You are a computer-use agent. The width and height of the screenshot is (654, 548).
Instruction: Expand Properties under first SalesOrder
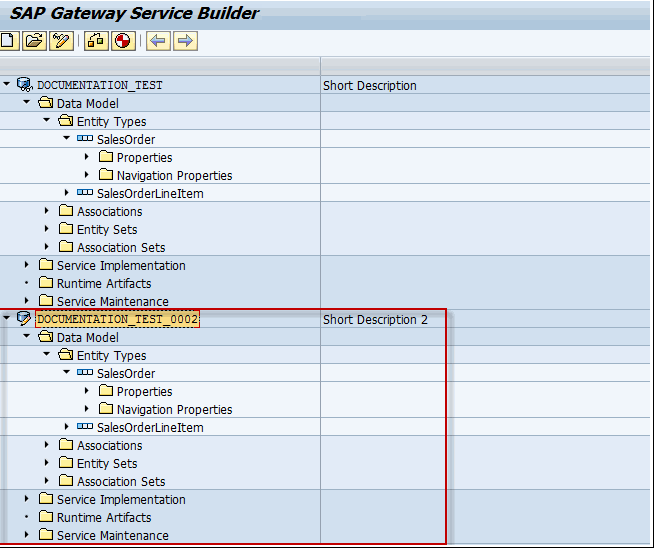[x=87, y=157]
